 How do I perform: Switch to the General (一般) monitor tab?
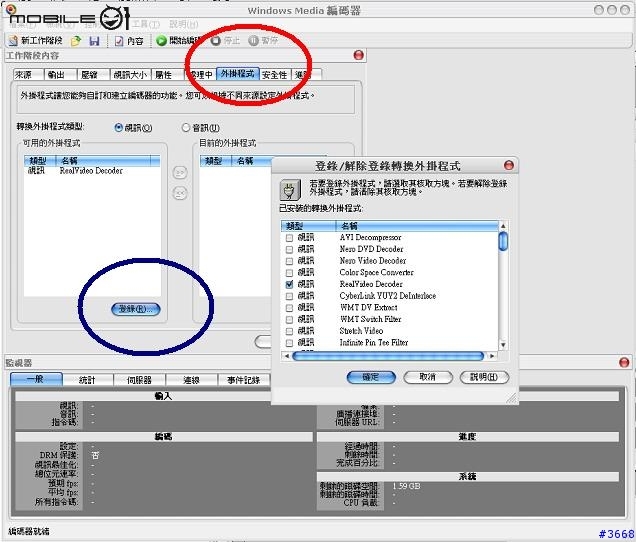coord(37,379)
